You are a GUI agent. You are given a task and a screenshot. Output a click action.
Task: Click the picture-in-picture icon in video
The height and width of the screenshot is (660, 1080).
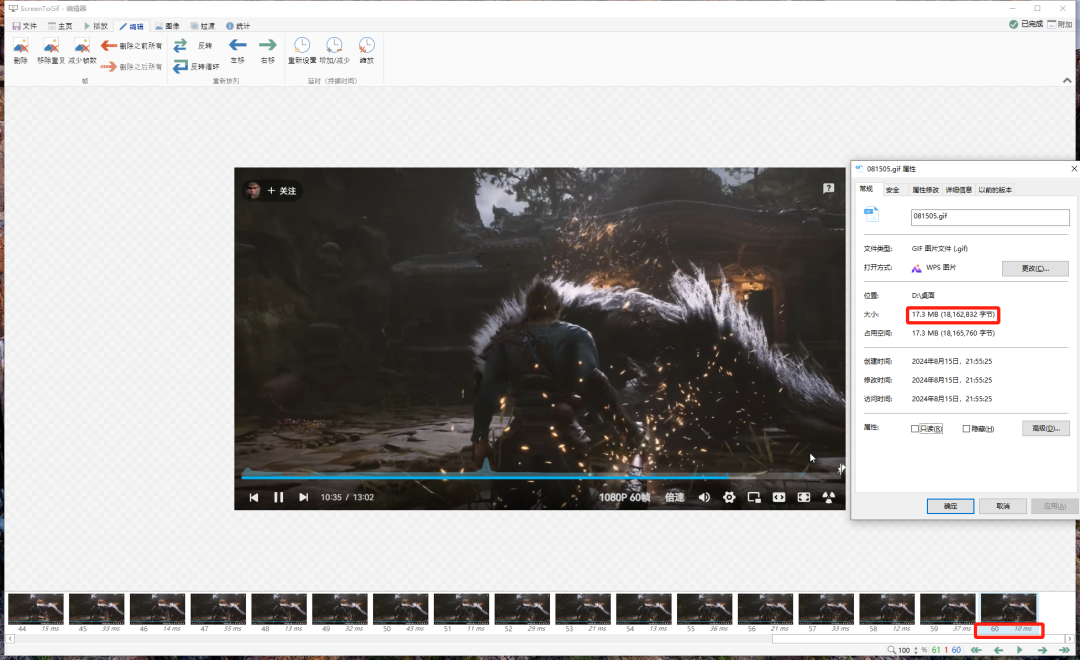pos(754,497)
